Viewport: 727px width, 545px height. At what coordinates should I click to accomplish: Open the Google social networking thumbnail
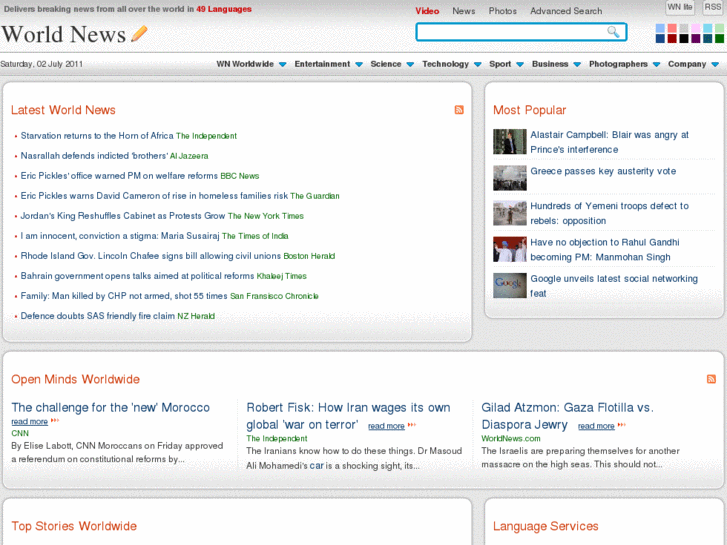(509, 286)
